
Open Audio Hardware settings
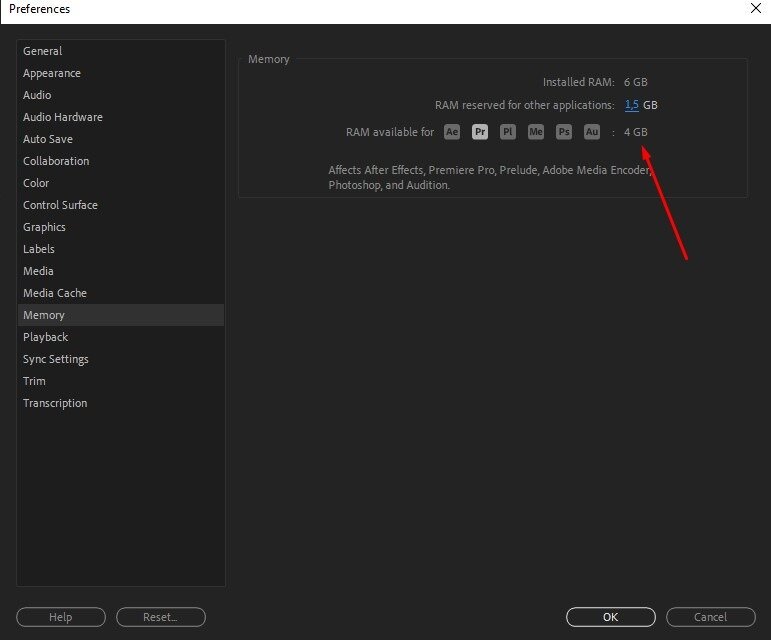[x=121, y=117]
